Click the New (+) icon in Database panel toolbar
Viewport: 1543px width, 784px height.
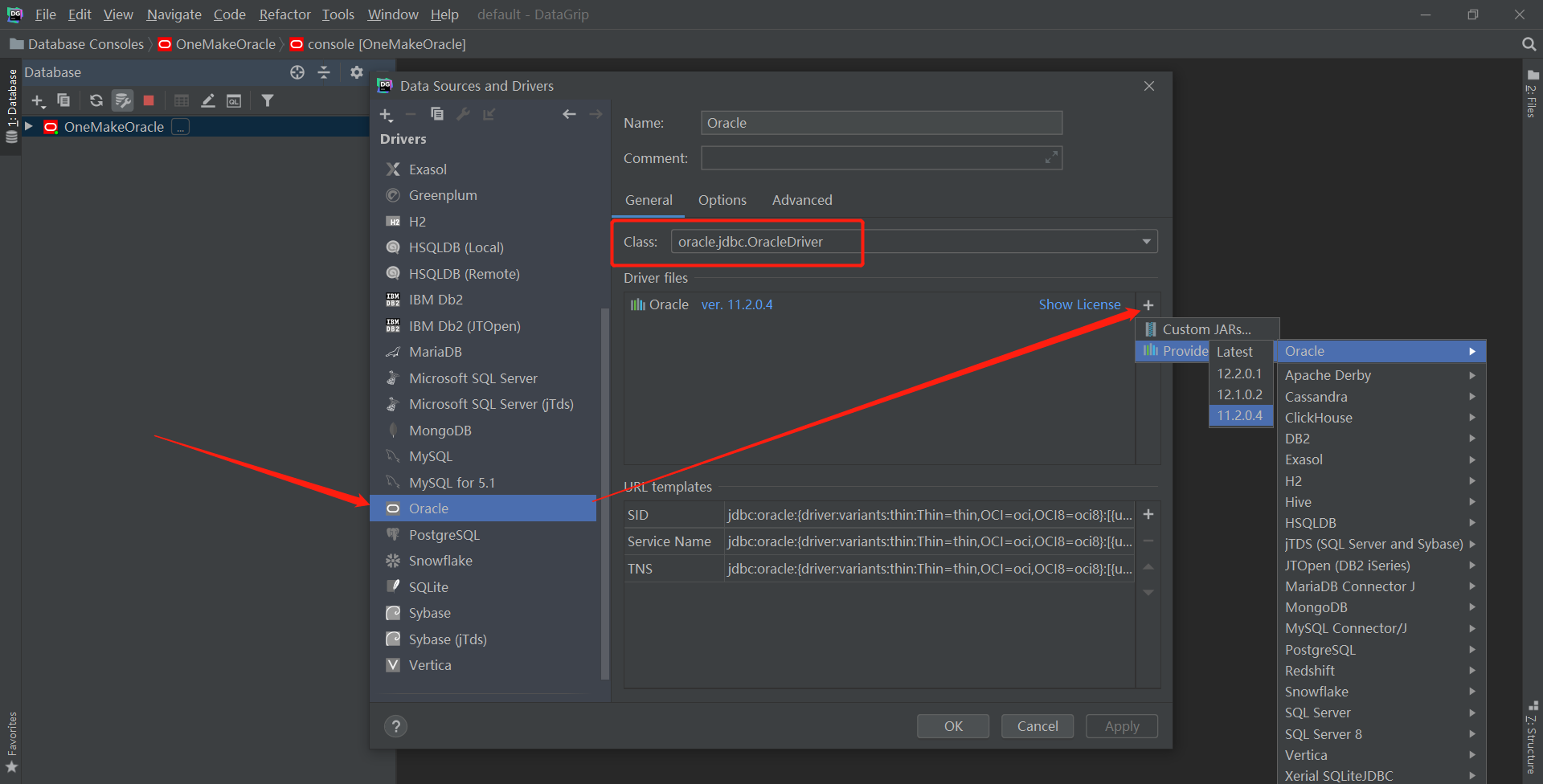38,101
